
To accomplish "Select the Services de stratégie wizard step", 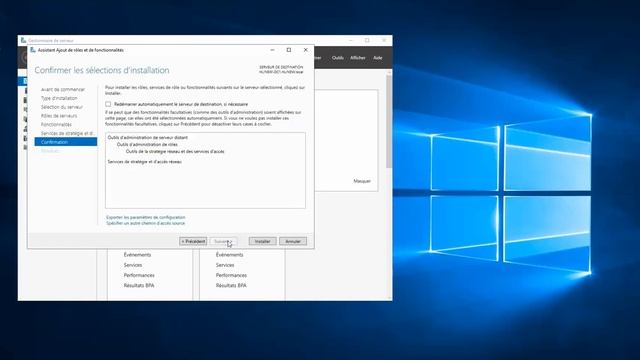I will [x=68, y=133].
